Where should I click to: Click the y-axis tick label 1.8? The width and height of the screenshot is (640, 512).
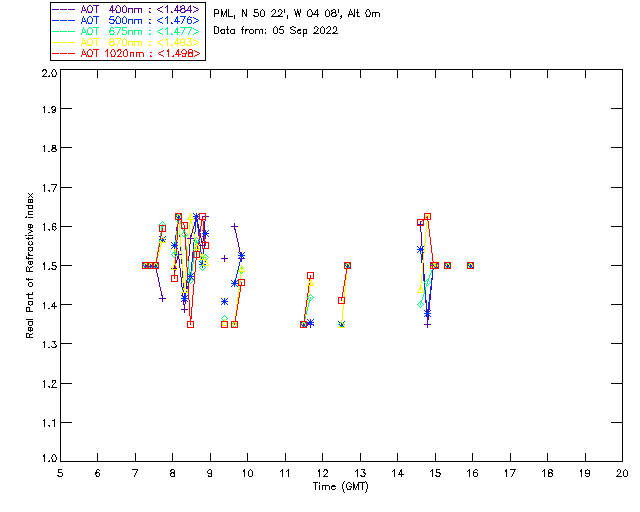coord(49,148)
